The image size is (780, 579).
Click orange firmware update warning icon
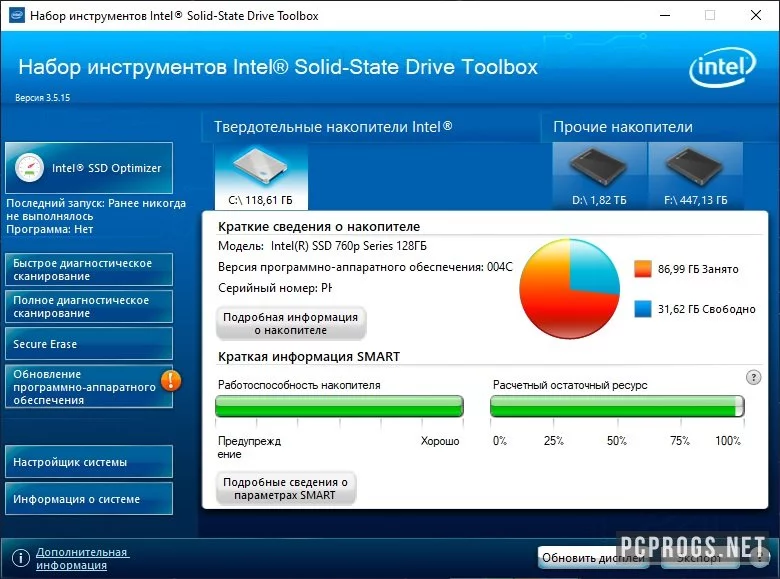[171, 381]
